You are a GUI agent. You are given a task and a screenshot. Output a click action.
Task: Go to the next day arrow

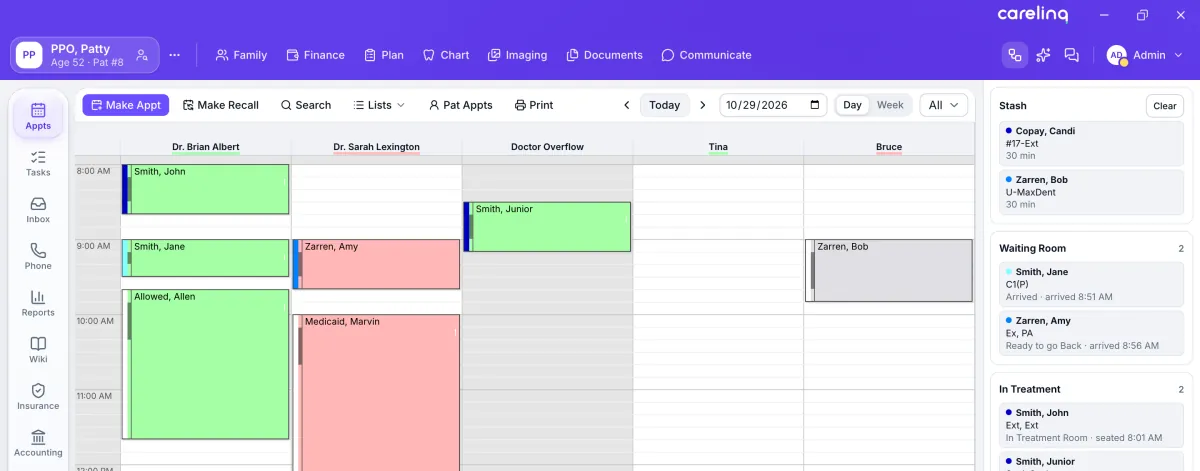tap(703, 105)
